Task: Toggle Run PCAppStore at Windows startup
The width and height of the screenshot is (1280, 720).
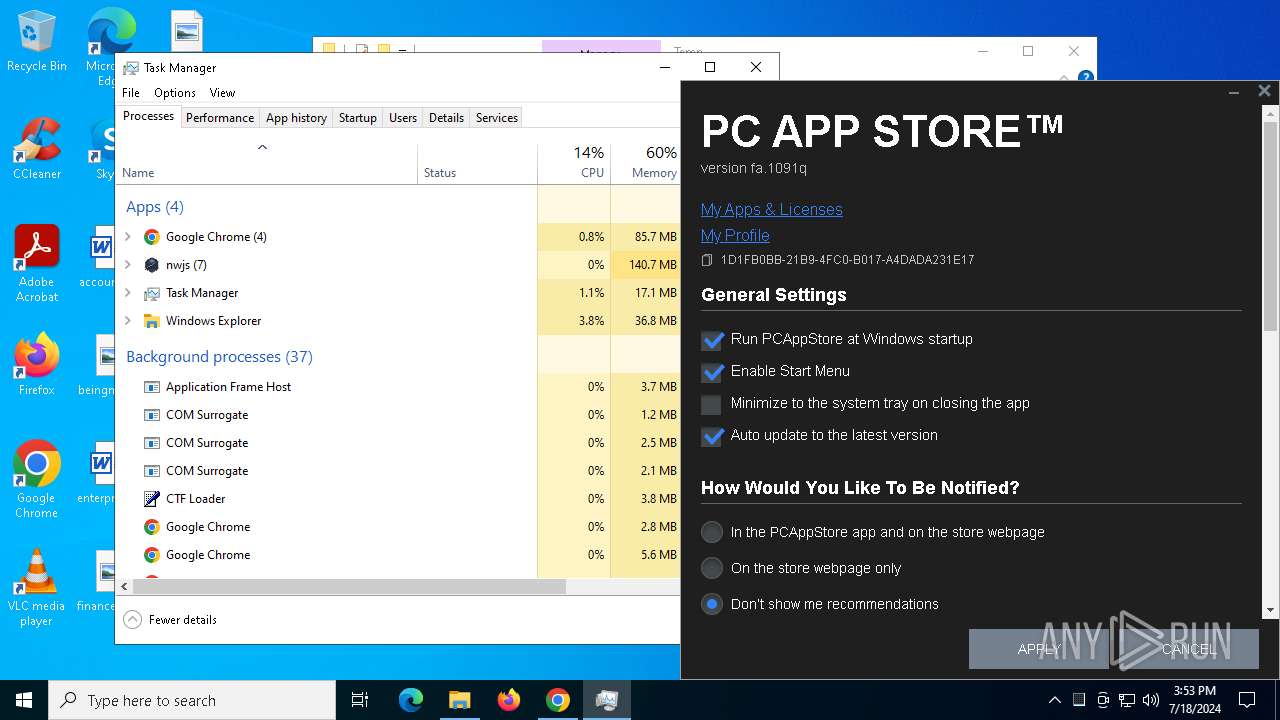Action: 712,340
